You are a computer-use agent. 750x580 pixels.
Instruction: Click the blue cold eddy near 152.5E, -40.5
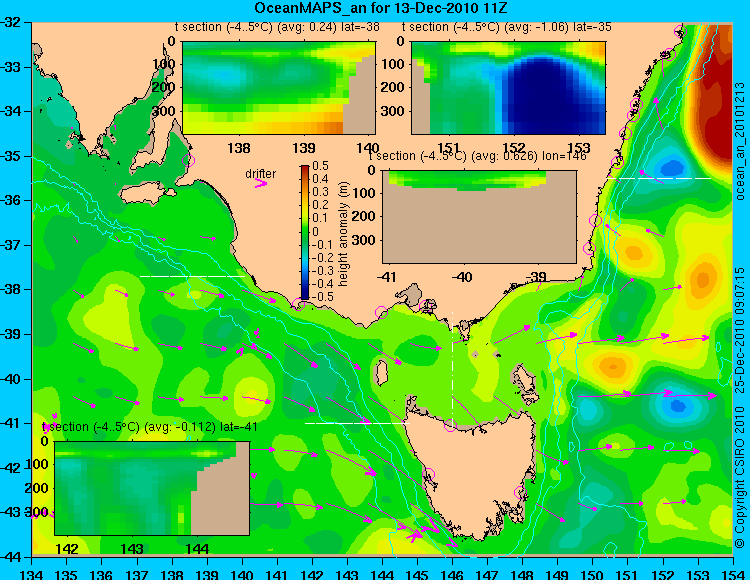pyautogui.click(x=678, y=406)
